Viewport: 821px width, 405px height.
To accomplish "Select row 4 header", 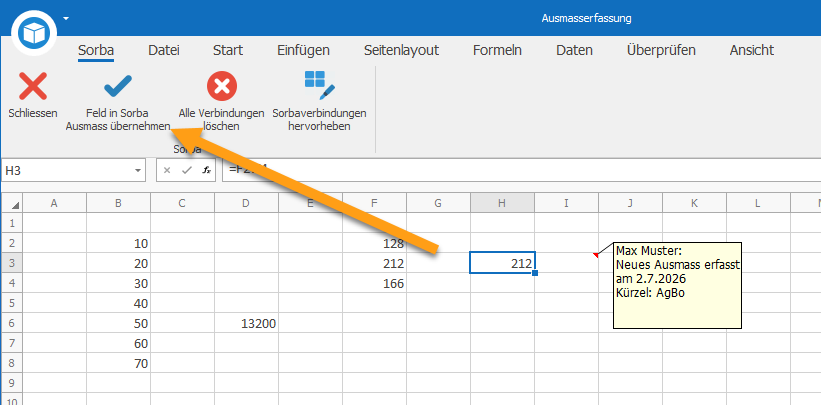I will 12,283.
